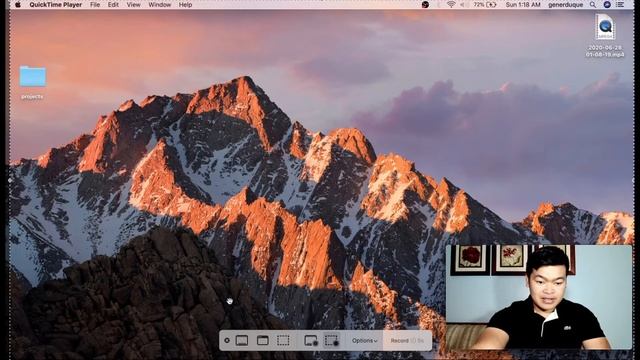Open the Options dropdown in capture toolbar
Screen dimensions: 640x360
364,340
